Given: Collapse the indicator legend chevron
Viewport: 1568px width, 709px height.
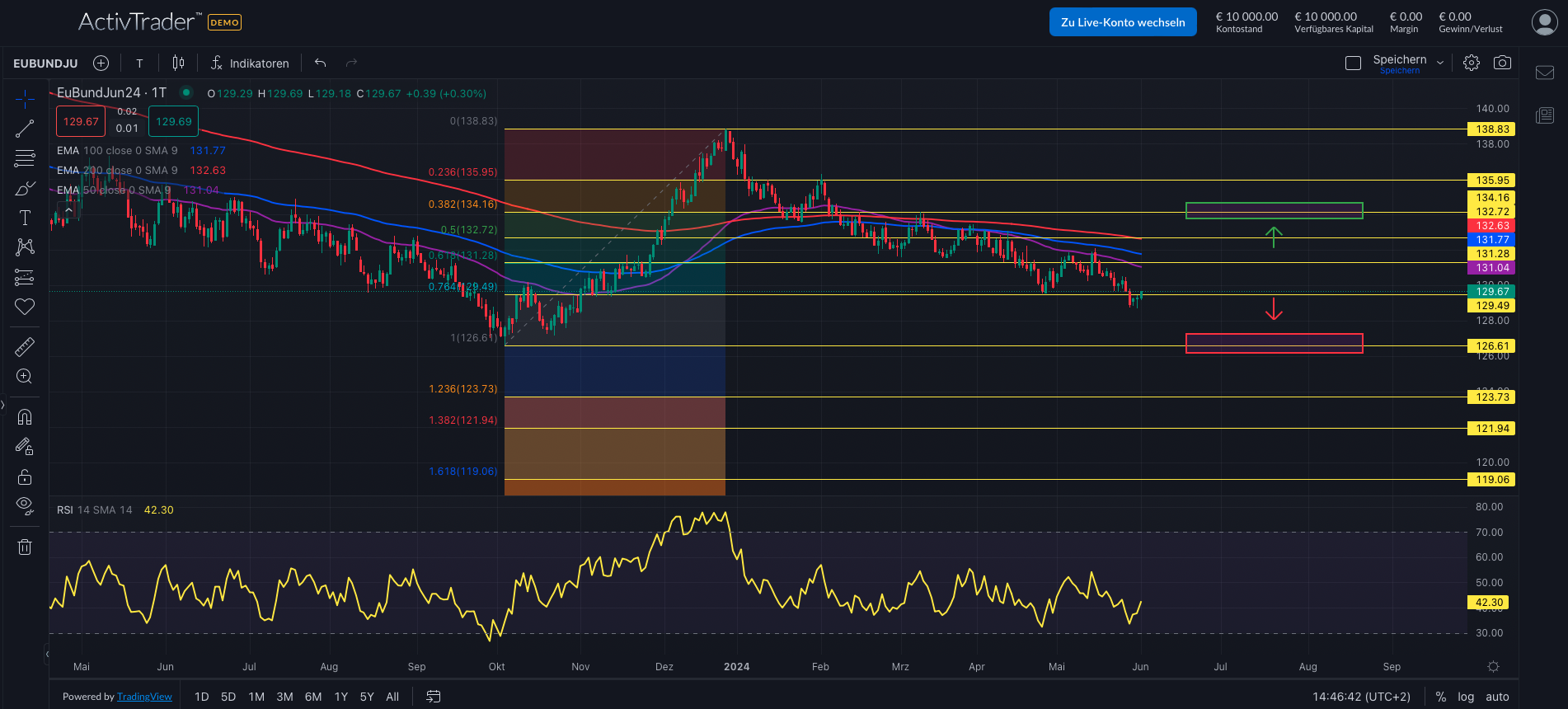Looking at the screenshot, I should 68,211.
